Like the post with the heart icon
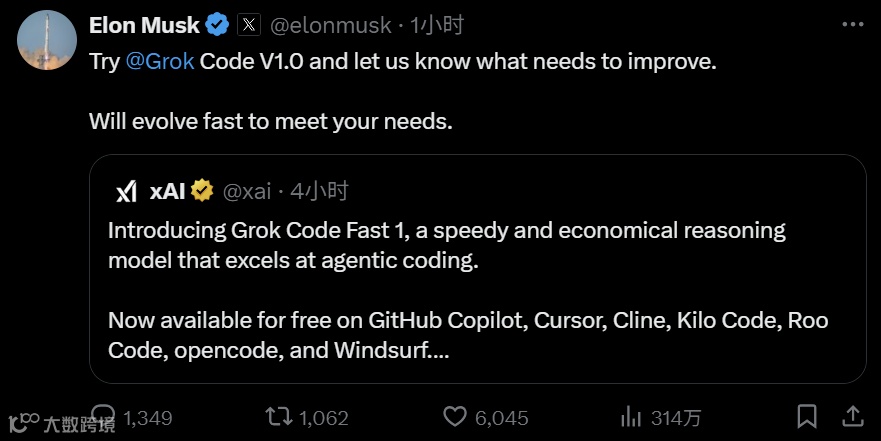This screenshot has width=881, height=441. click(x=455, y=415)
